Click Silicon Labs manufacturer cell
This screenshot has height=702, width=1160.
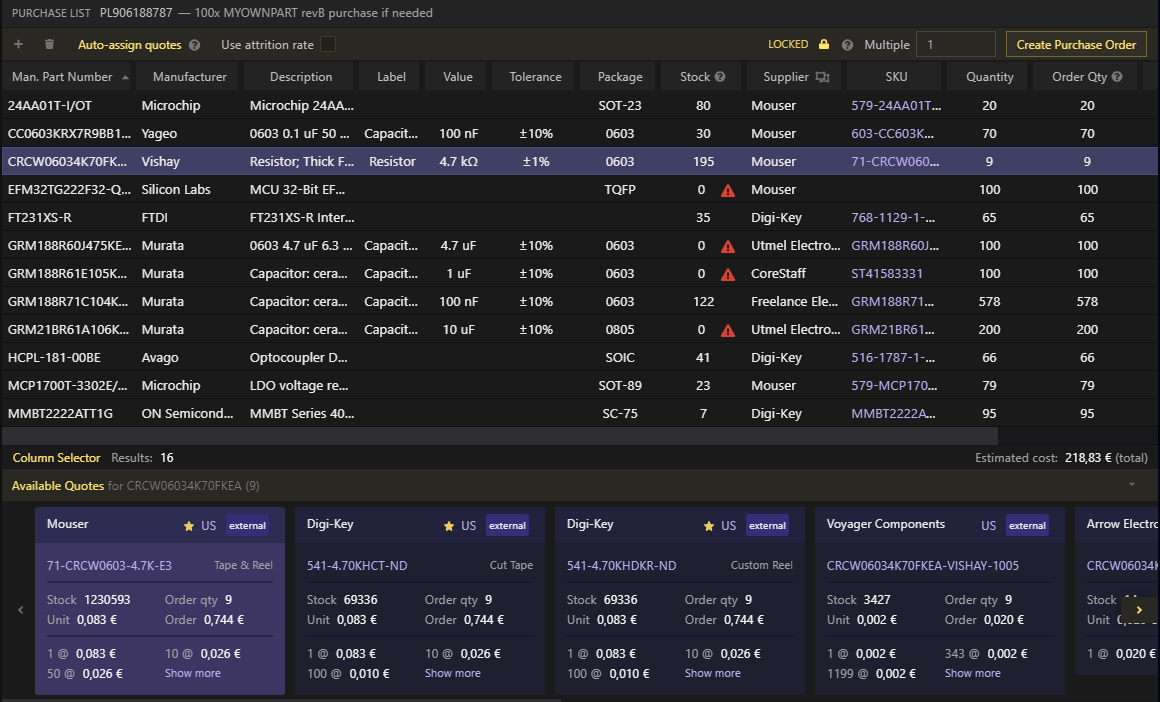click(176, 190)
